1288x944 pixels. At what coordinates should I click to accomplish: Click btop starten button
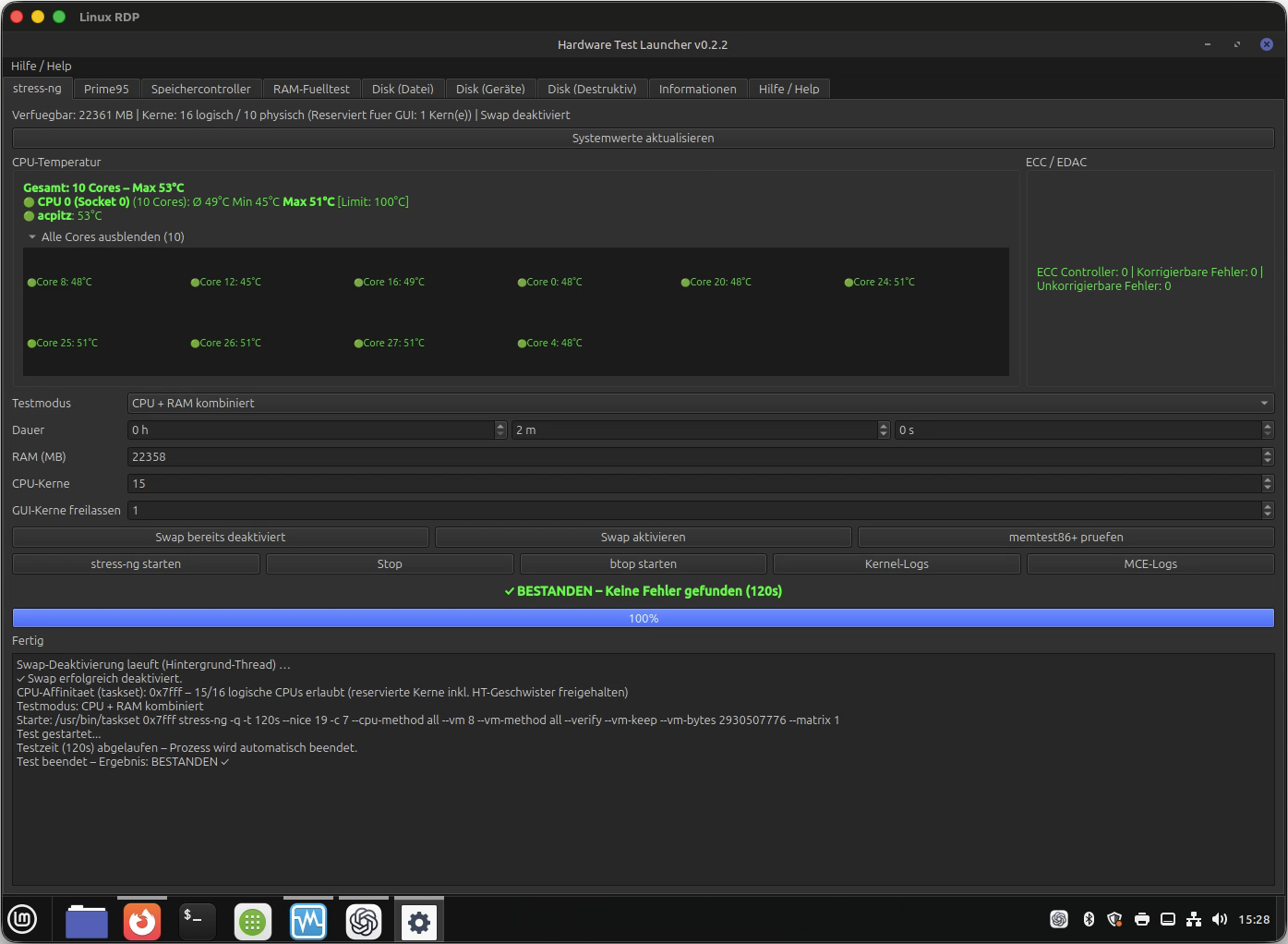644,563
